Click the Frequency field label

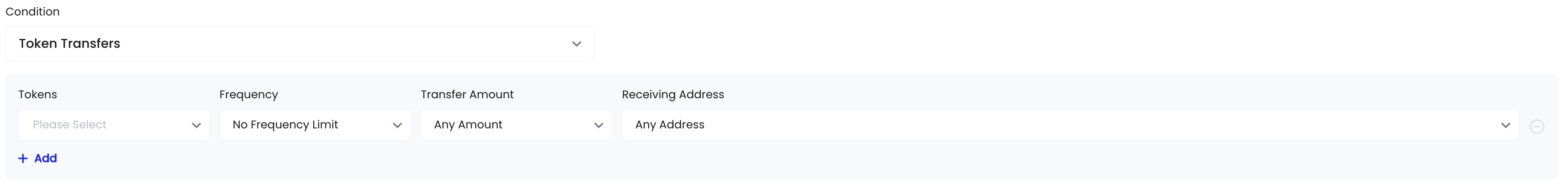(x=248, y=95)
